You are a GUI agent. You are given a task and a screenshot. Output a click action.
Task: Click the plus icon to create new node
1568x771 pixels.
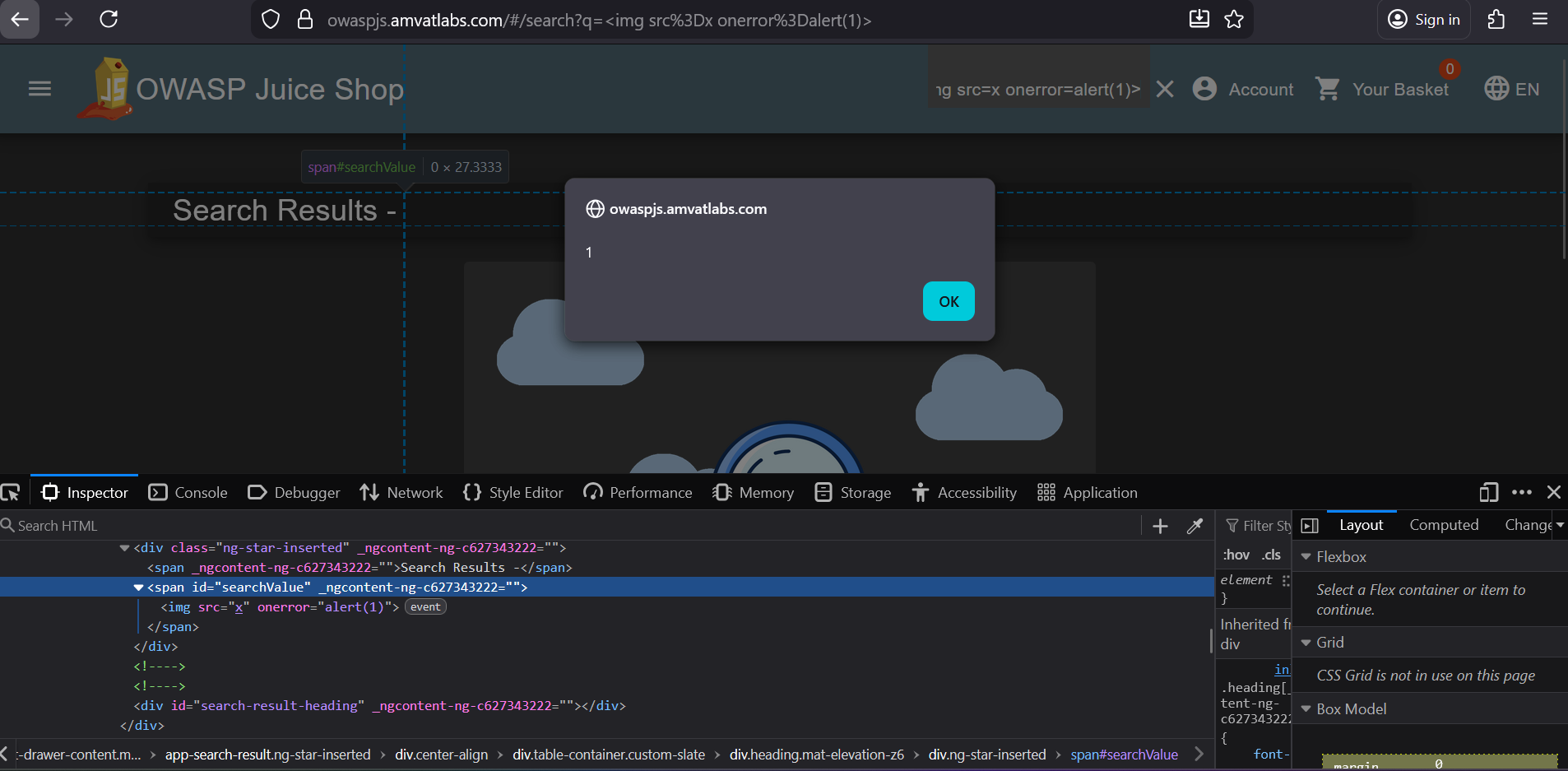click(x=1160, y=526)
